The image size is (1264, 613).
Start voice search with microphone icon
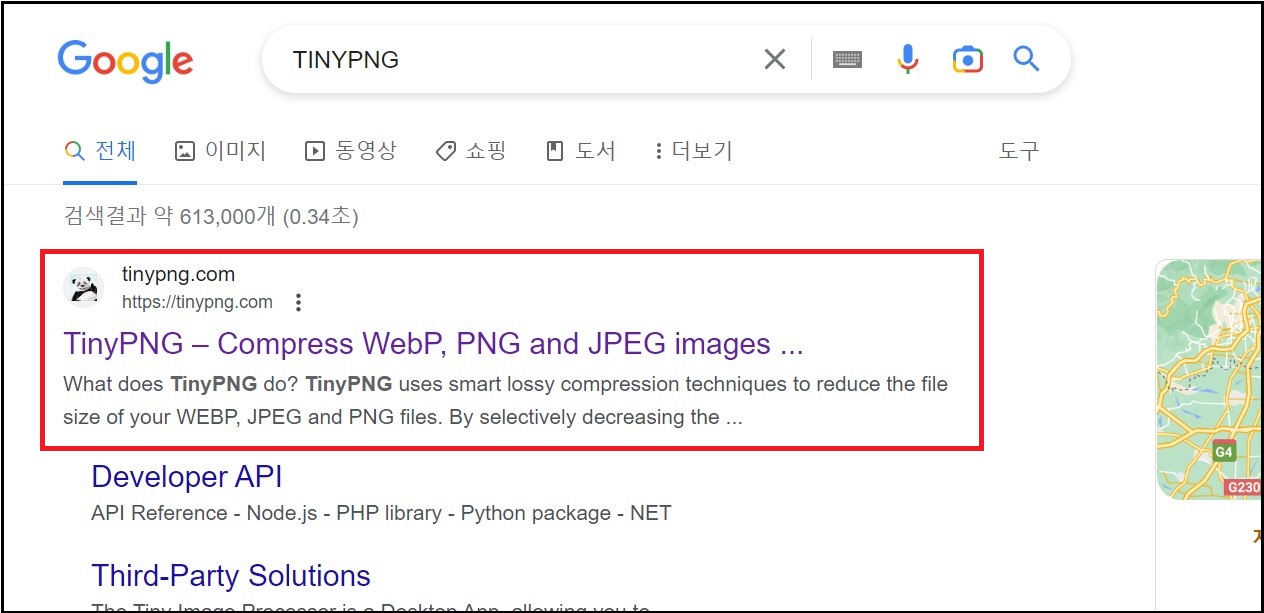click(x=907, y=60)
